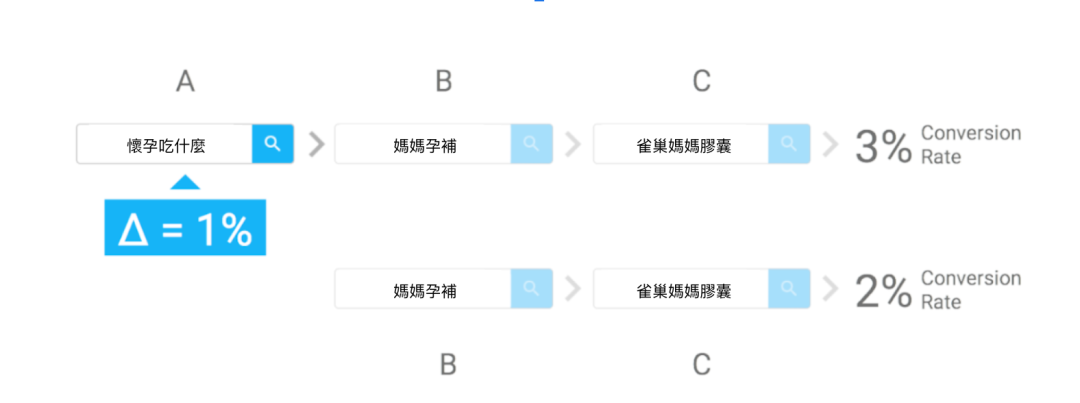
Task: Focus the bottom-row 雀巢媽媽膠囊 search field
Action: [x=682, y=290]
